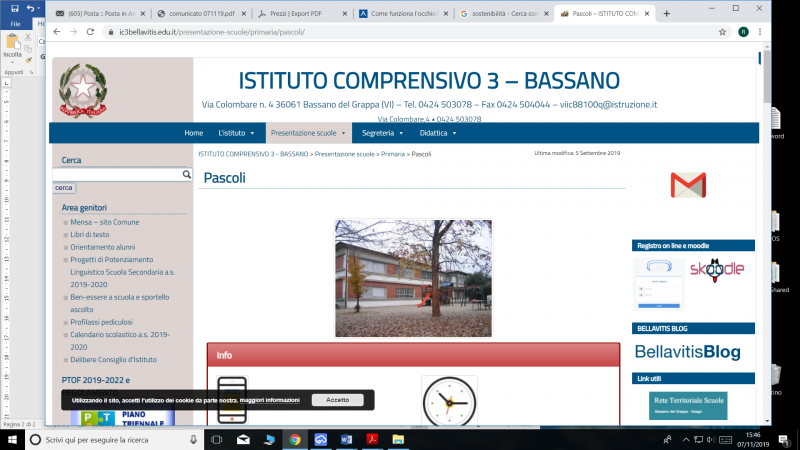Click the search magnifier icon in sidebar
Viewport: 800px width, 450px height.
click(x=186, y=174)
